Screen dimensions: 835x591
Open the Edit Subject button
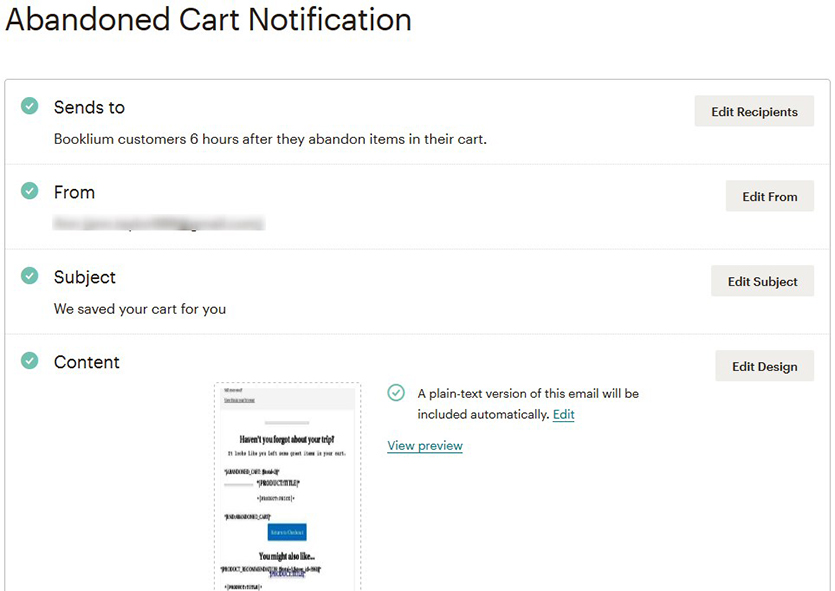[x=762, y=281]
